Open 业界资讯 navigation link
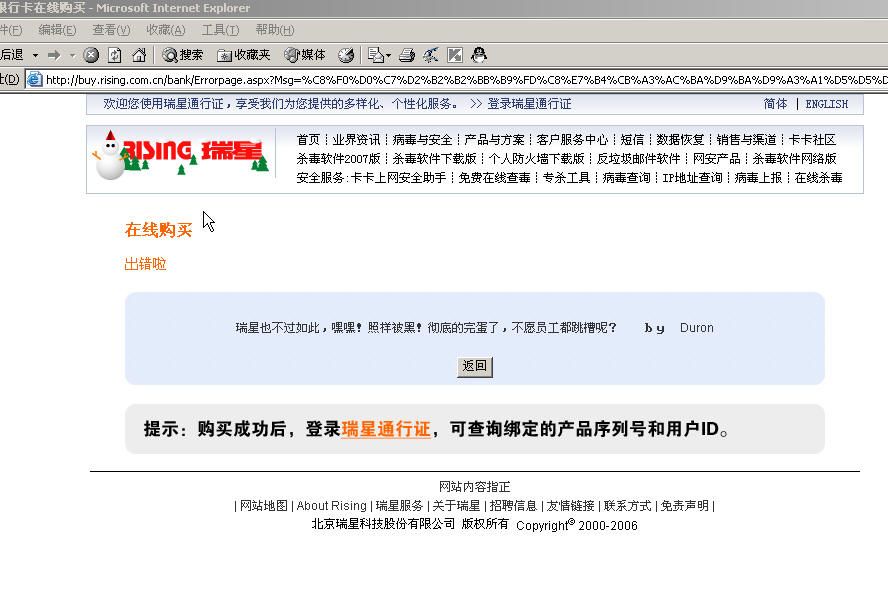The image size is (888, 610). 356,140
